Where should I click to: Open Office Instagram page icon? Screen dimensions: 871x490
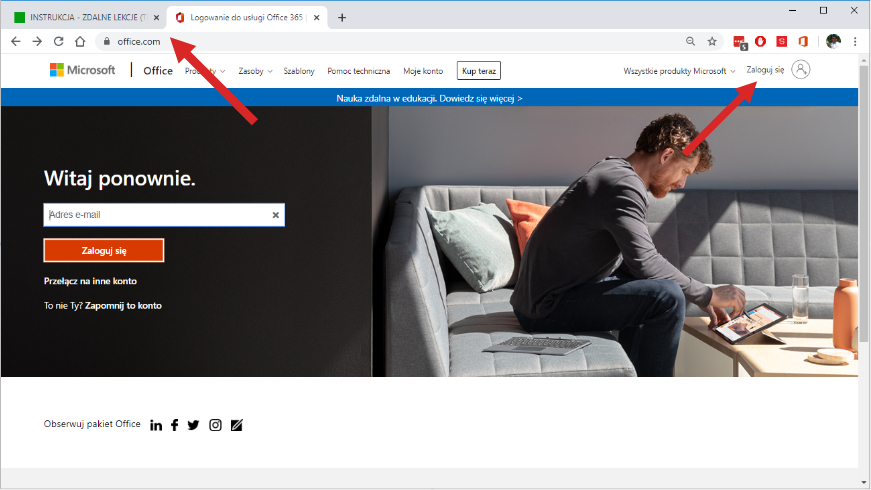[215, 425]
